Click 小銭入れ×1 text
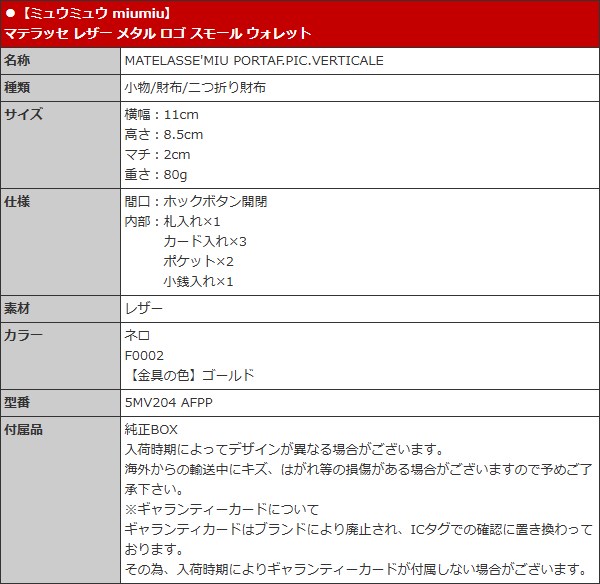Image resolution: width=600 pixels, height=584 pixels. click(199, 282)
